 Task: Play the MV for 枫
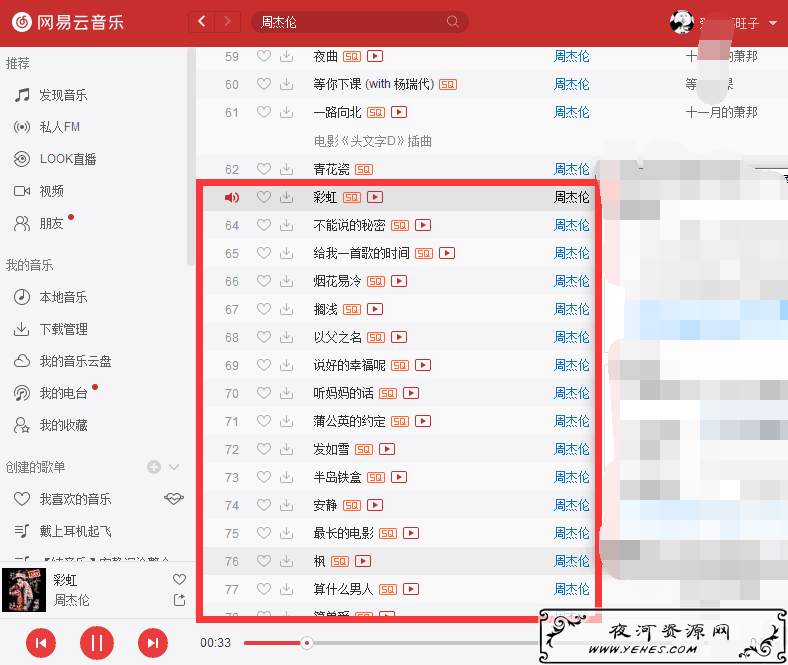[x=363, y=561]
